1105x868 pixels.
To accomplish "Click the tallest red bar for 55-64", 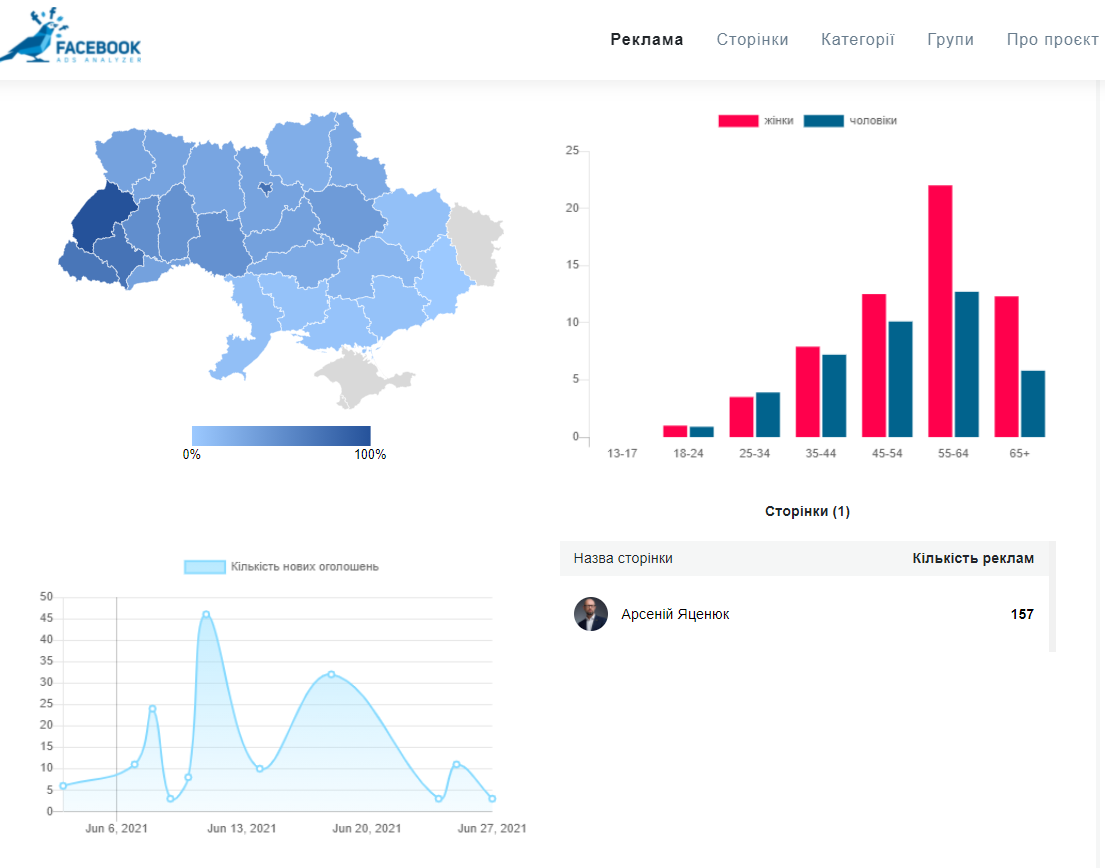I will coord(940,310).
